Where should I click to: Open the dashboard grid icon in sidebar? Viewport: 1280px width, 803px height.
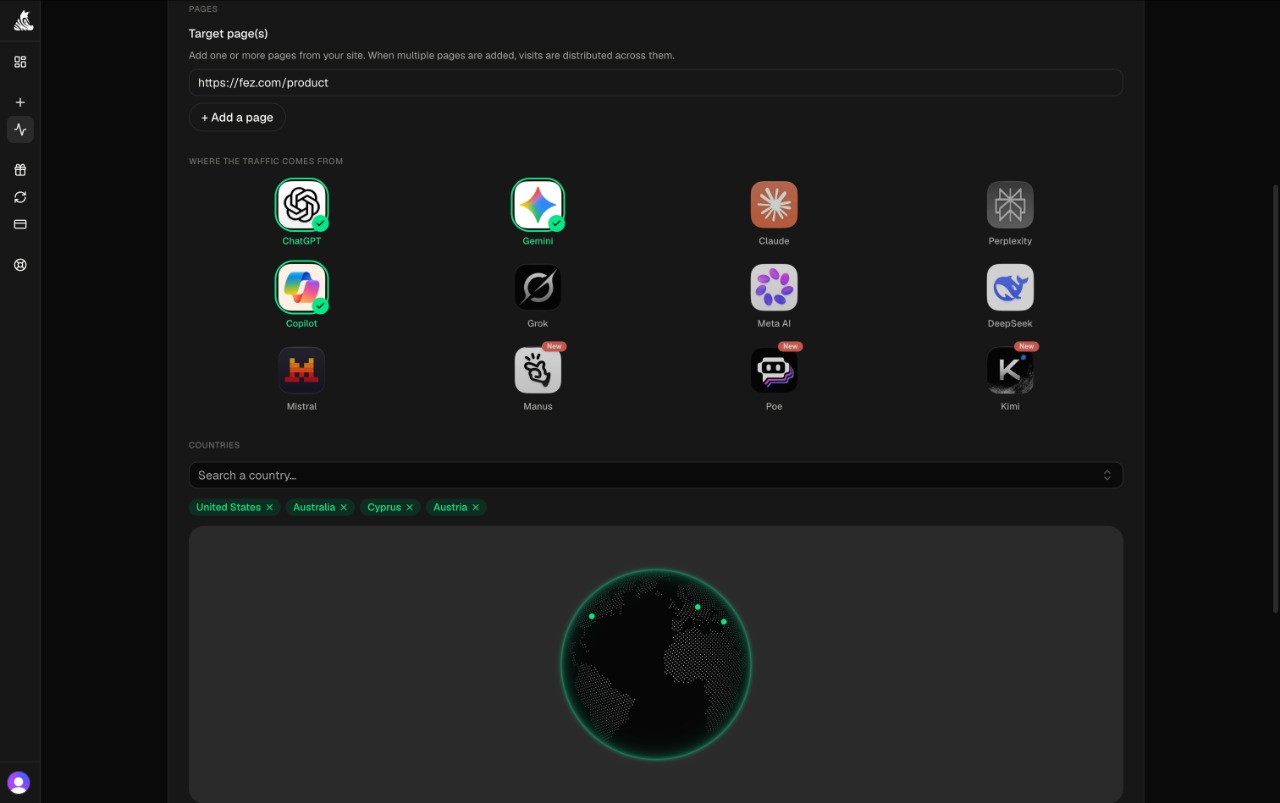tap(20, 62)
